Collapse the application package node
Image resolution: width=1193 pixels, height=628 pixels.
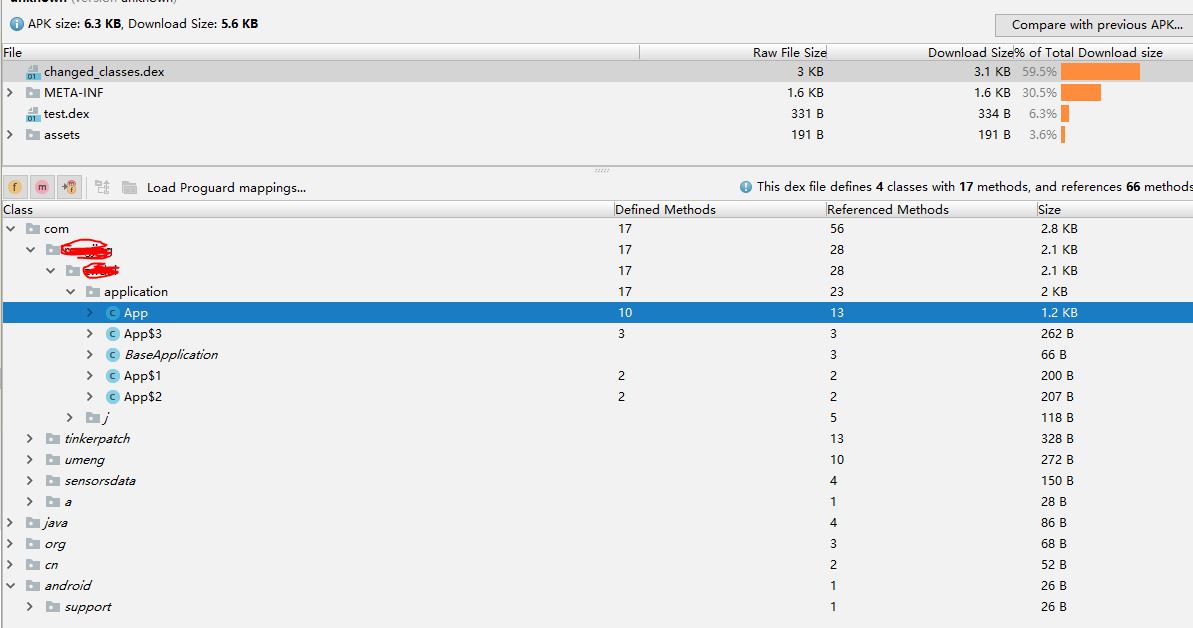(71, 292)
